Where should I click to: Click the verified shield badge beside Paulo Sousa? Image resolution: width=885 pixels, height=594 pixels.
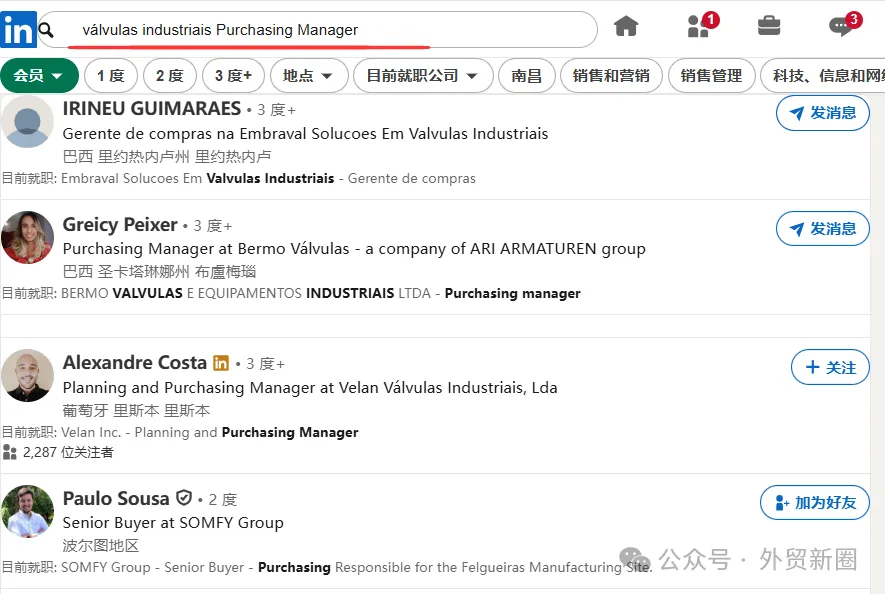[184, 498]
